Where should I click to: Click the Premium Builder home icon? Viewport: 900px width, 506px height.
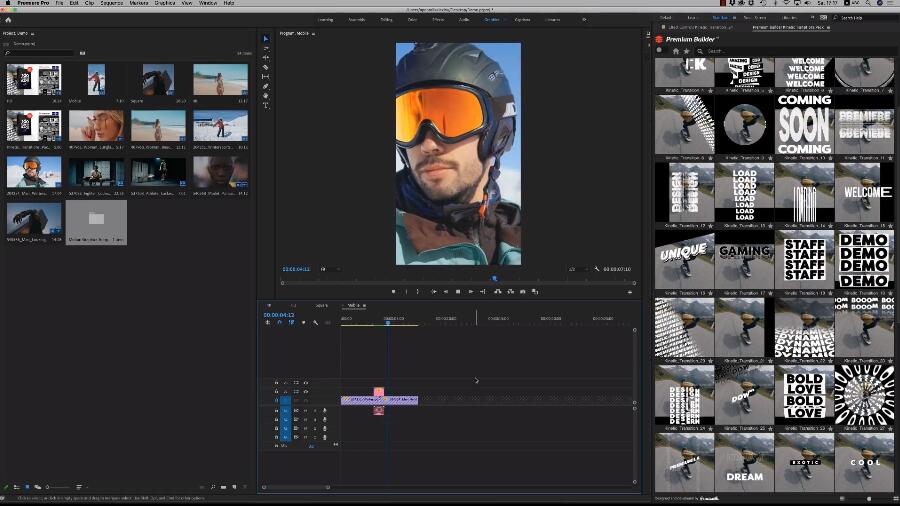tap(676, 50)
